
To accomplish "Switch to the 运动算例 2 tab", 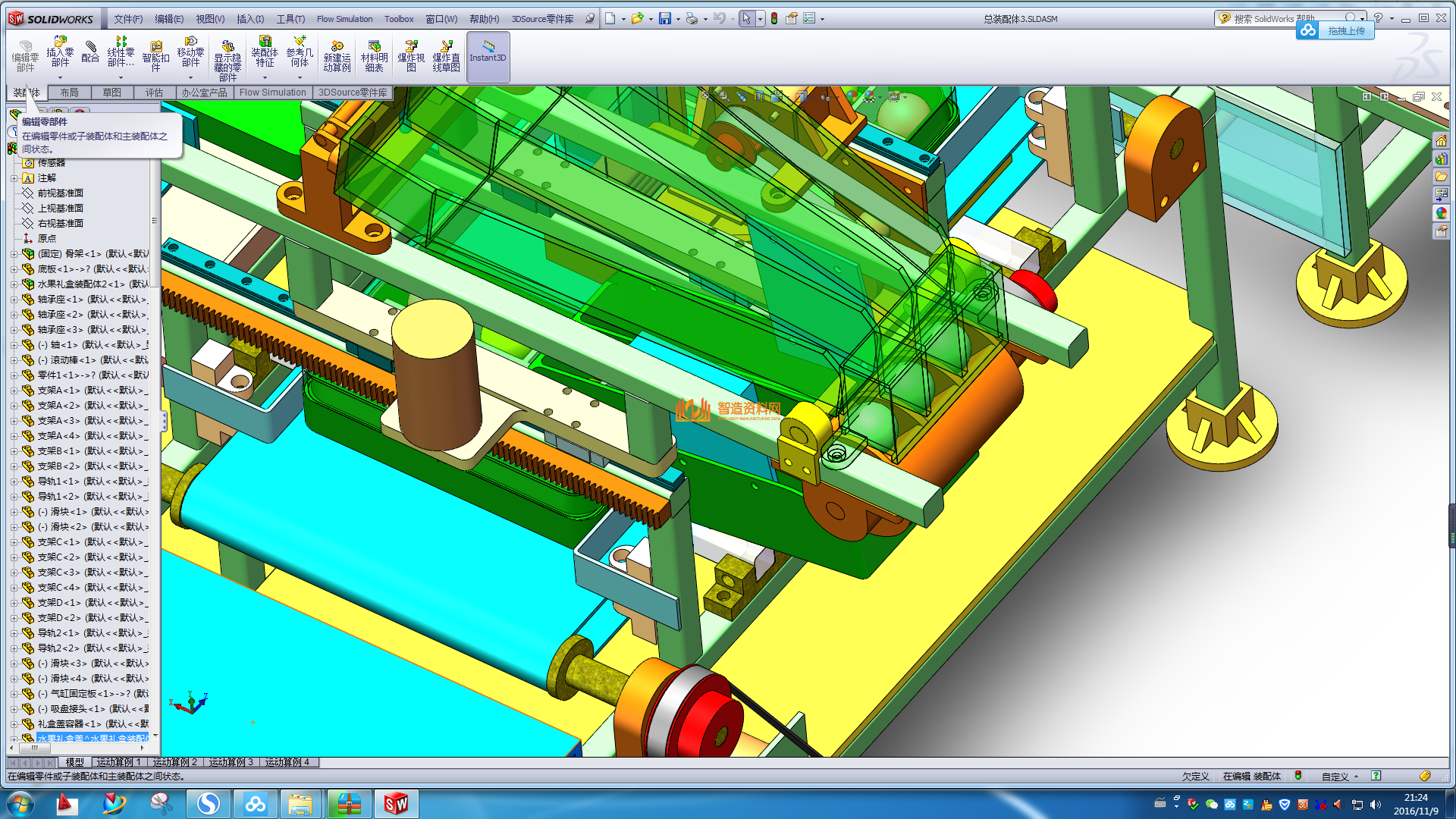I will [x=174, y=762].
